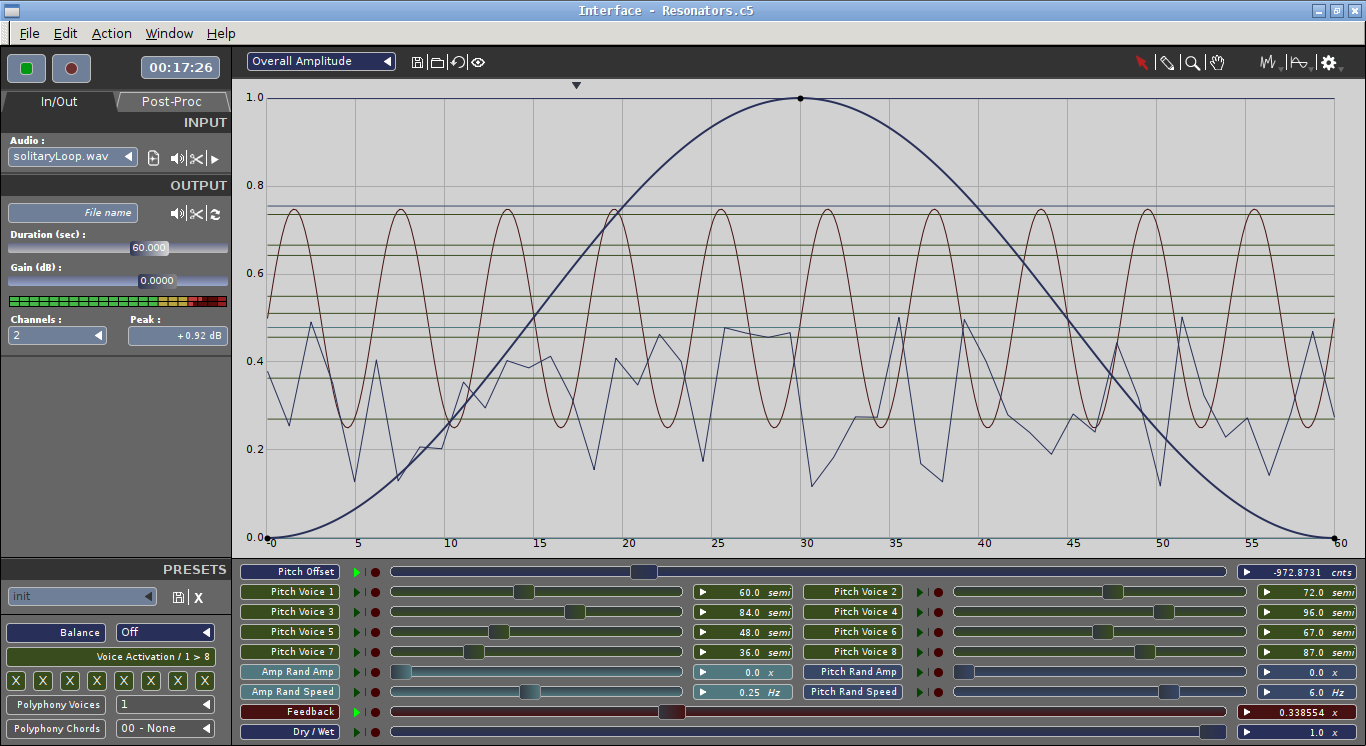Screen dimensions: 1366x746
Task: Load a new input sound file
Action: (154, 158)
